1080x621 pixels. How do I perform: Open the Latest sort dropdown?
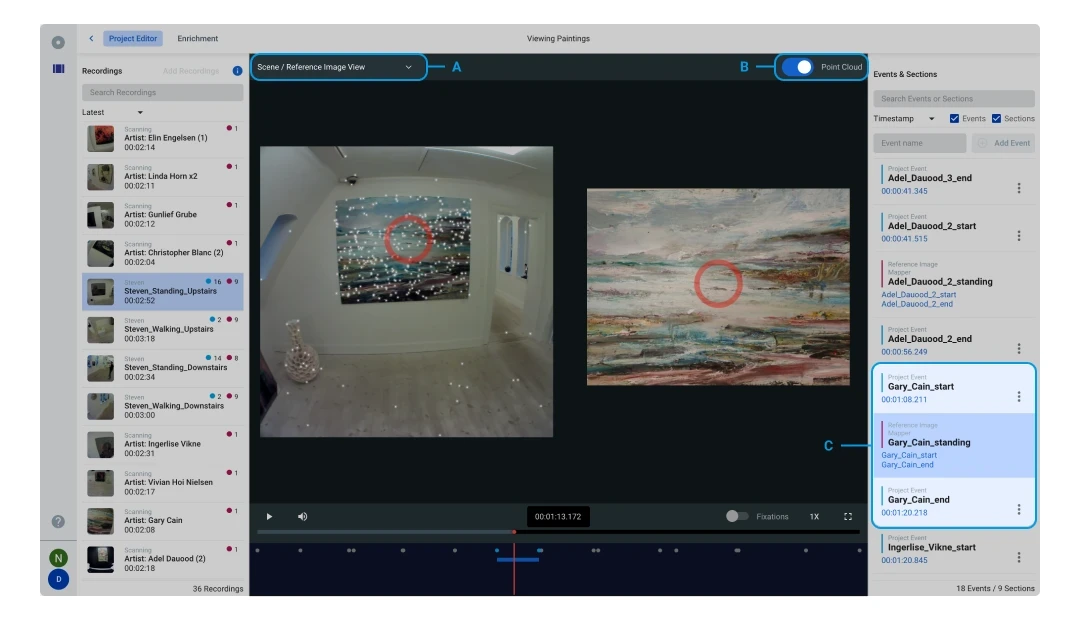click(x=112, y=112)
